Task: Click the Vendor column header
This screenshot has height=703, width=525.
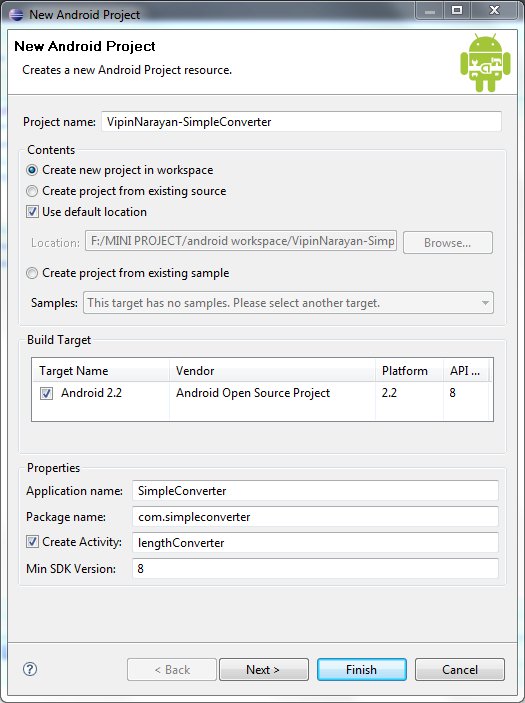Action: (273, 371)
